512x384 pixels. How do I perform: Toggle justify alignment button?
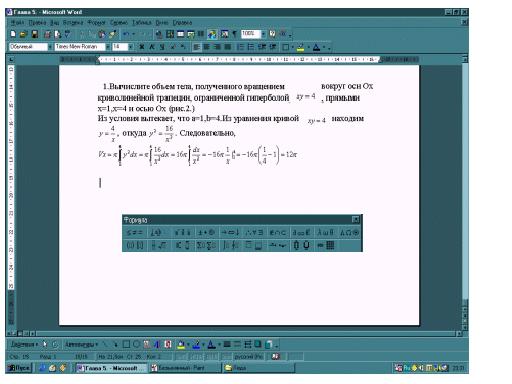tap(228, 47)
